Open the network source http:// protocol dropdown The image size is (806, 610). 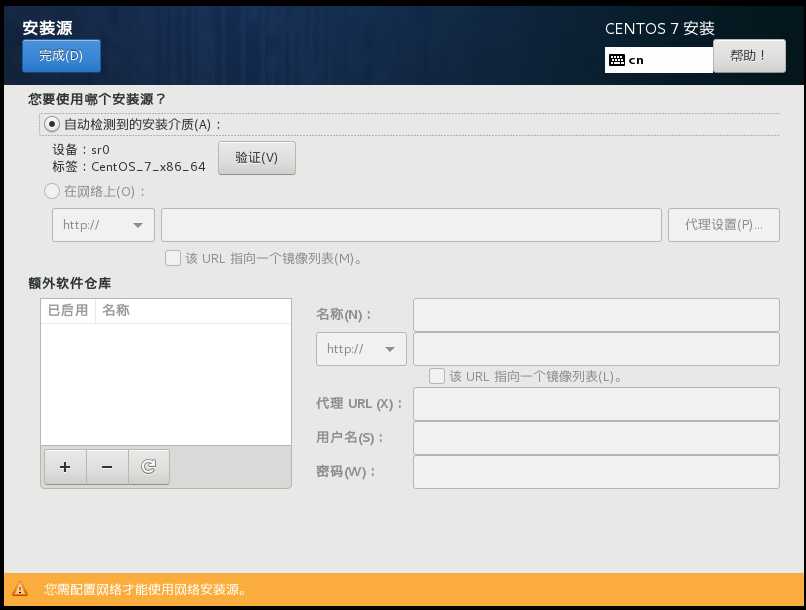click(x=103, y=225)
